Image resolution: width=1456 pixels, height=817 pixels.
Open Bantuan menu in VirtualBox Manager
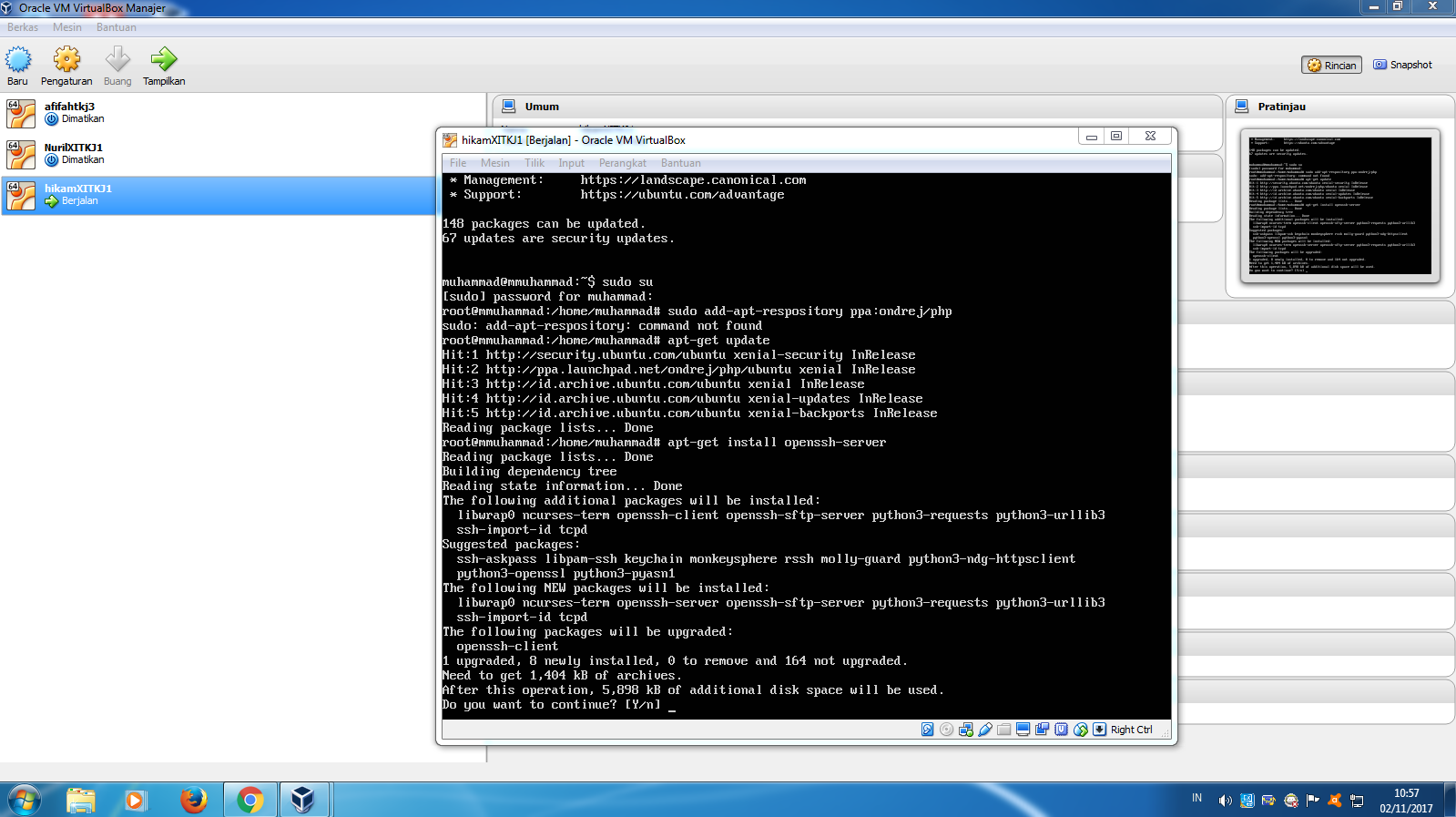(117, 27)
